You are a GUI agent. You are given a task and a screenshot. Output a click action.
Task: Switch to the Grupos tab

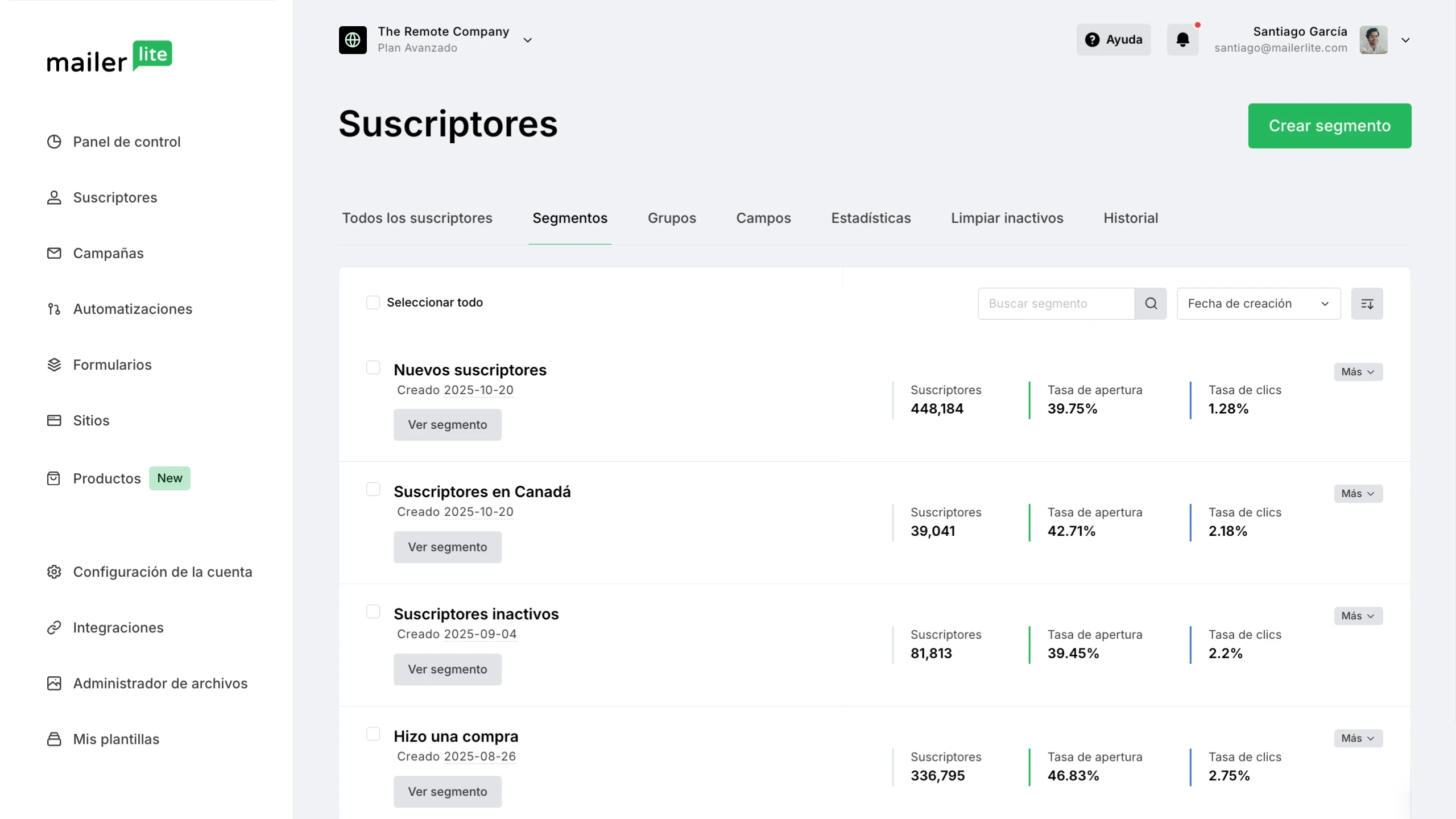[672, 218]
